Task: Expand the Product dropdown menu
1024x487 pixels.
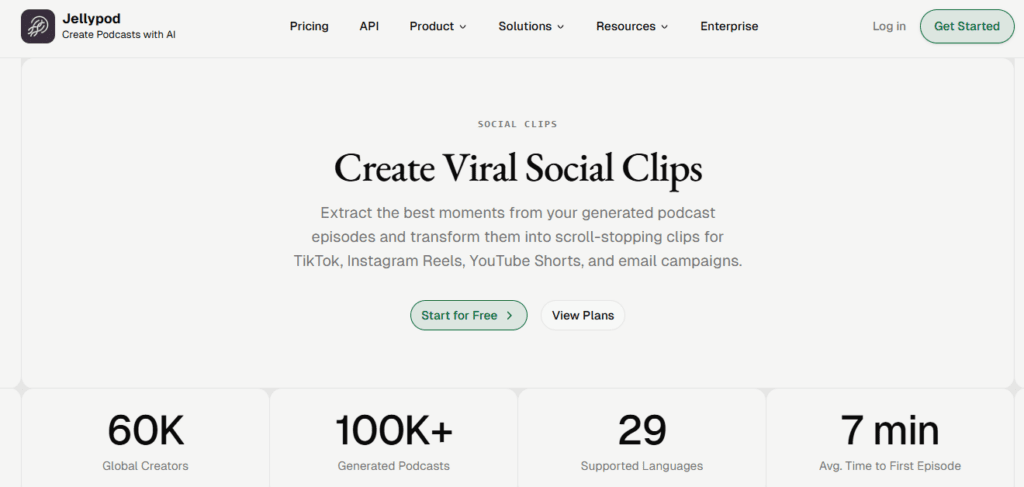Action: [x=438, y=26]
